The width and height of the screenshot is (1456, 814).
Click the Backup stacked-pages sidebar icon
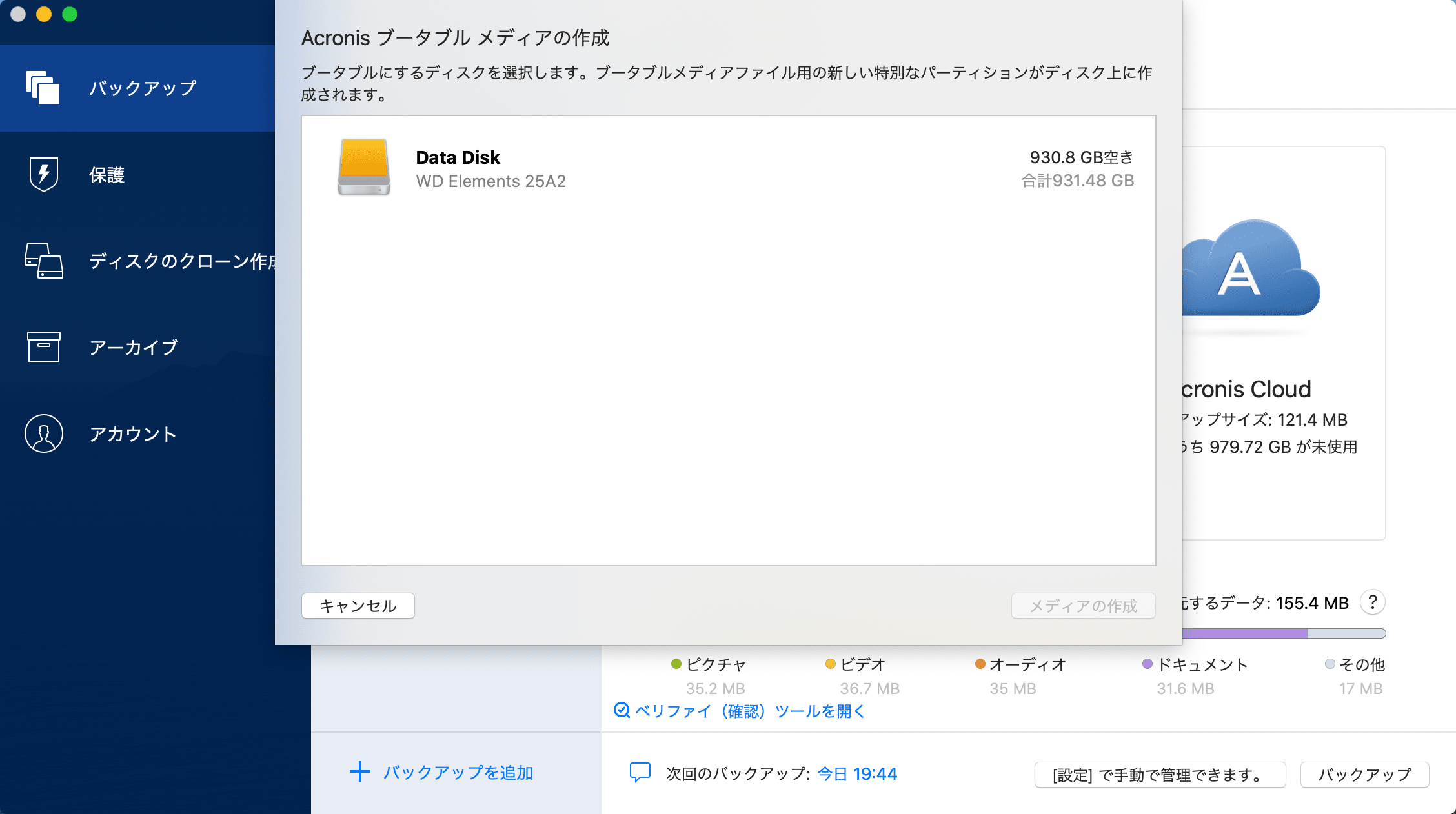pos(43,88)
